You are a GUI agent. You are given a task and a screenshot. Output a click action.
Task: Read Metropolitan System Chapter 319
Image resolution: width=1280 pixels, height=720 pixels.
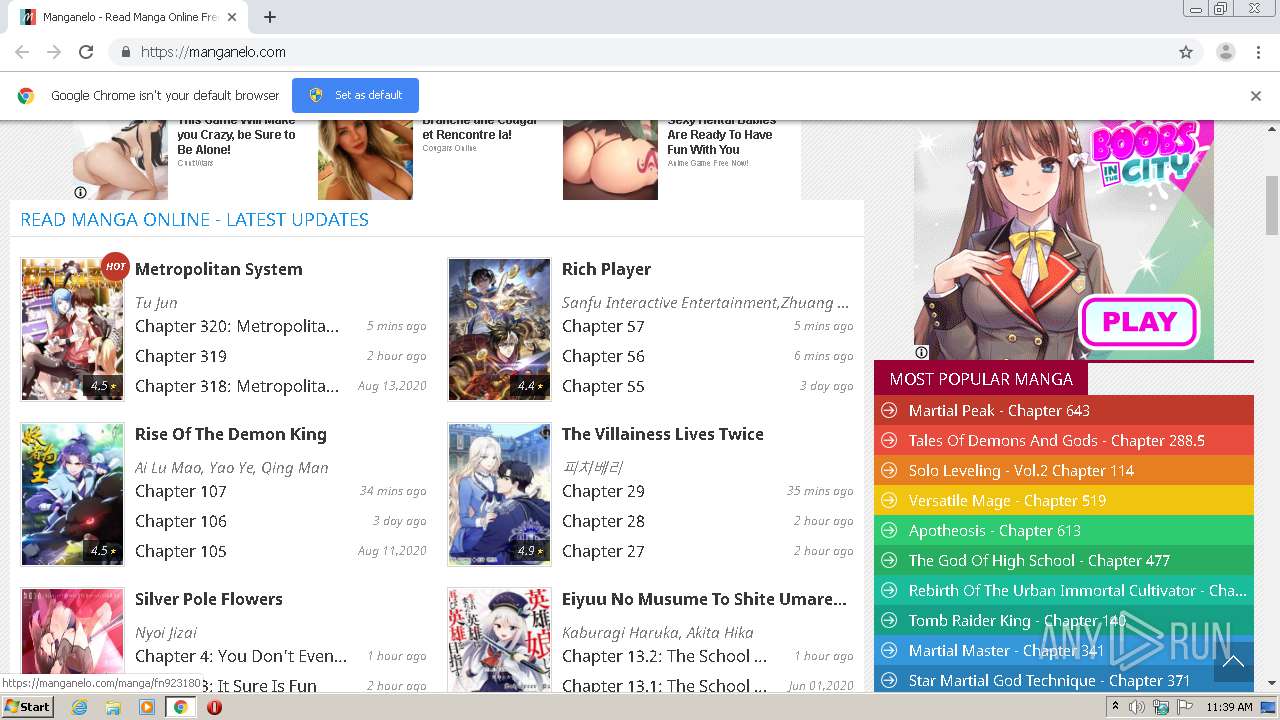coord(181,356)
